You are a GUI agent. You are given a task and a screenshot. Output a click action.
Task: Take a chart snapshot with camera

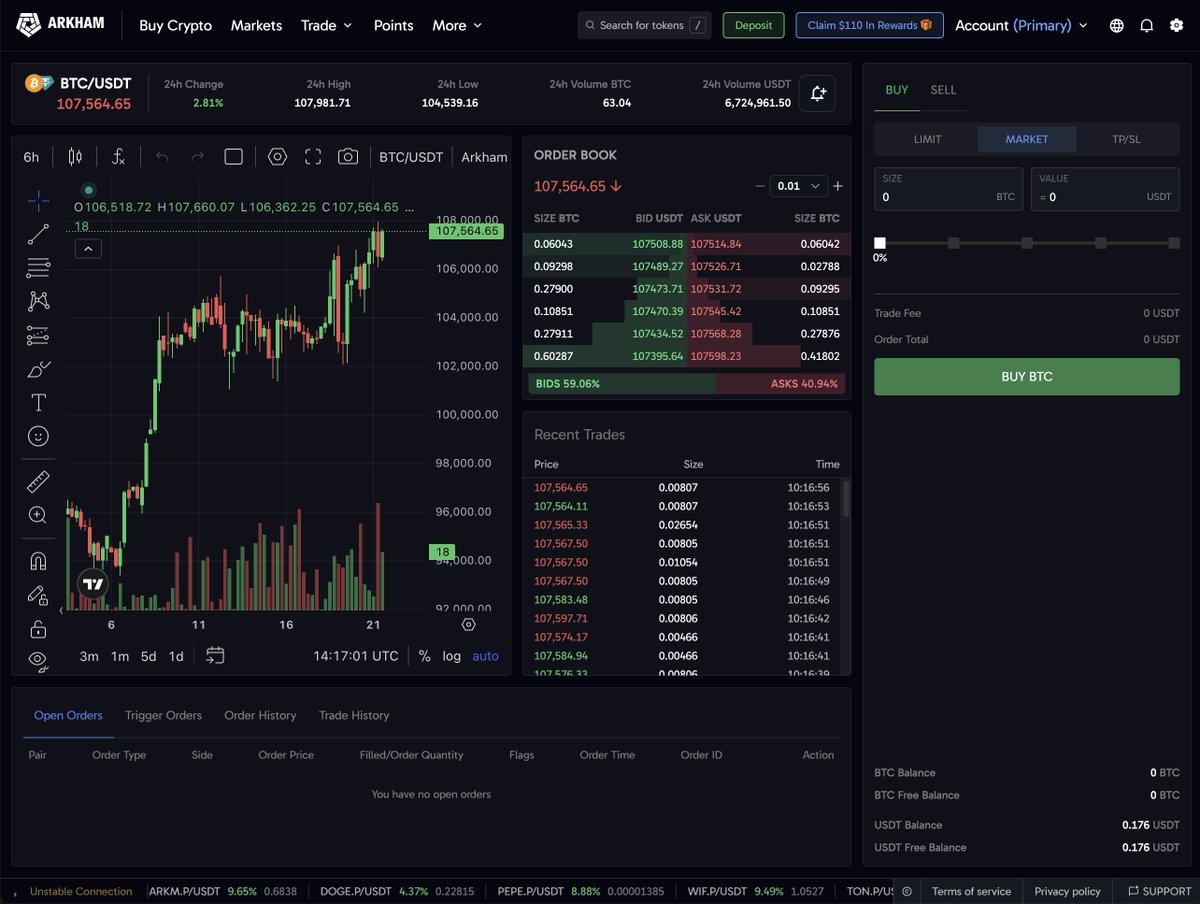(x=348, y=157)
